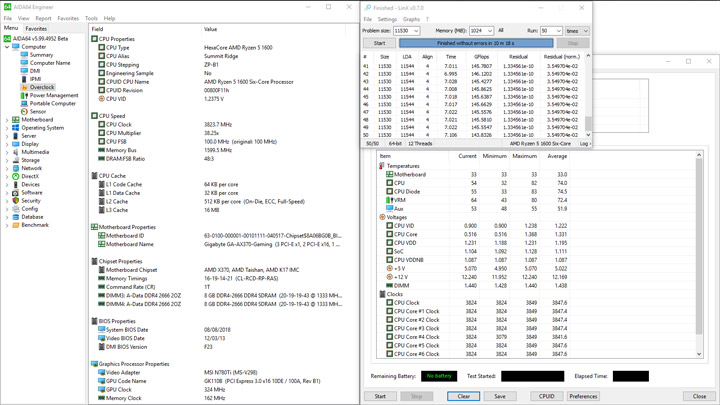Click the Preferences button

(x=583, y=396)
